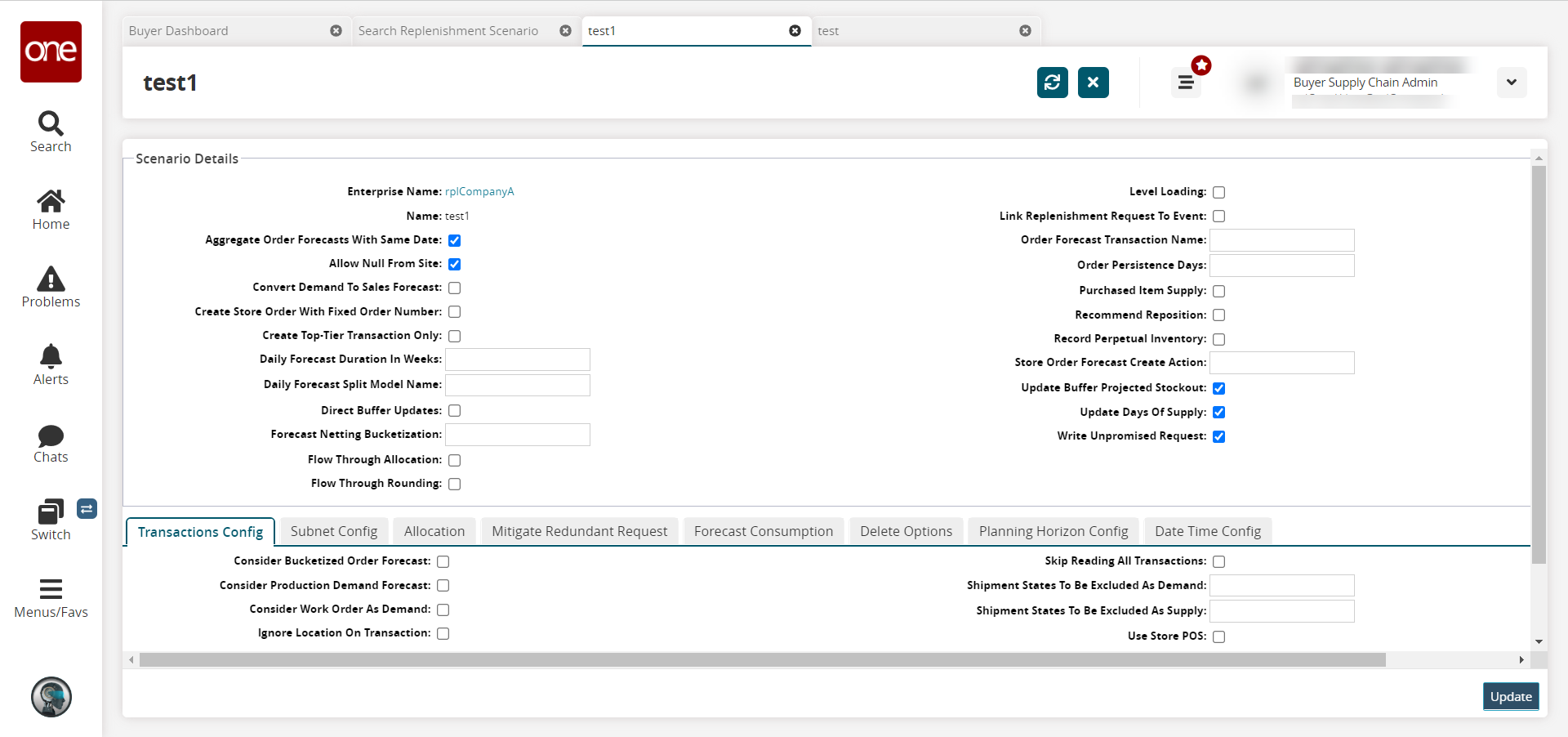
Task: Uncheck Write Unpromised Request
Action: tap(1219, 436)
